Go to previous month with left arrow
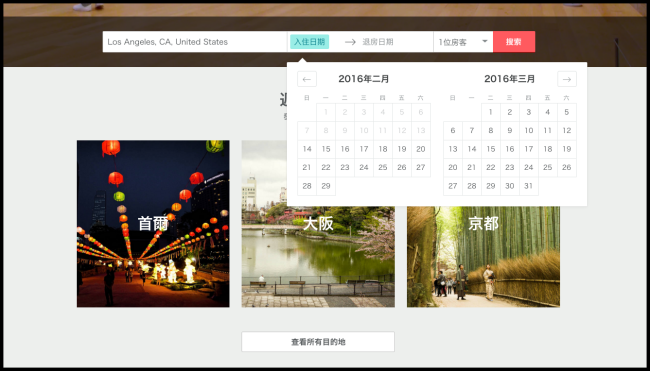This screenshot has height=371, width=650. tap(307, 79)
